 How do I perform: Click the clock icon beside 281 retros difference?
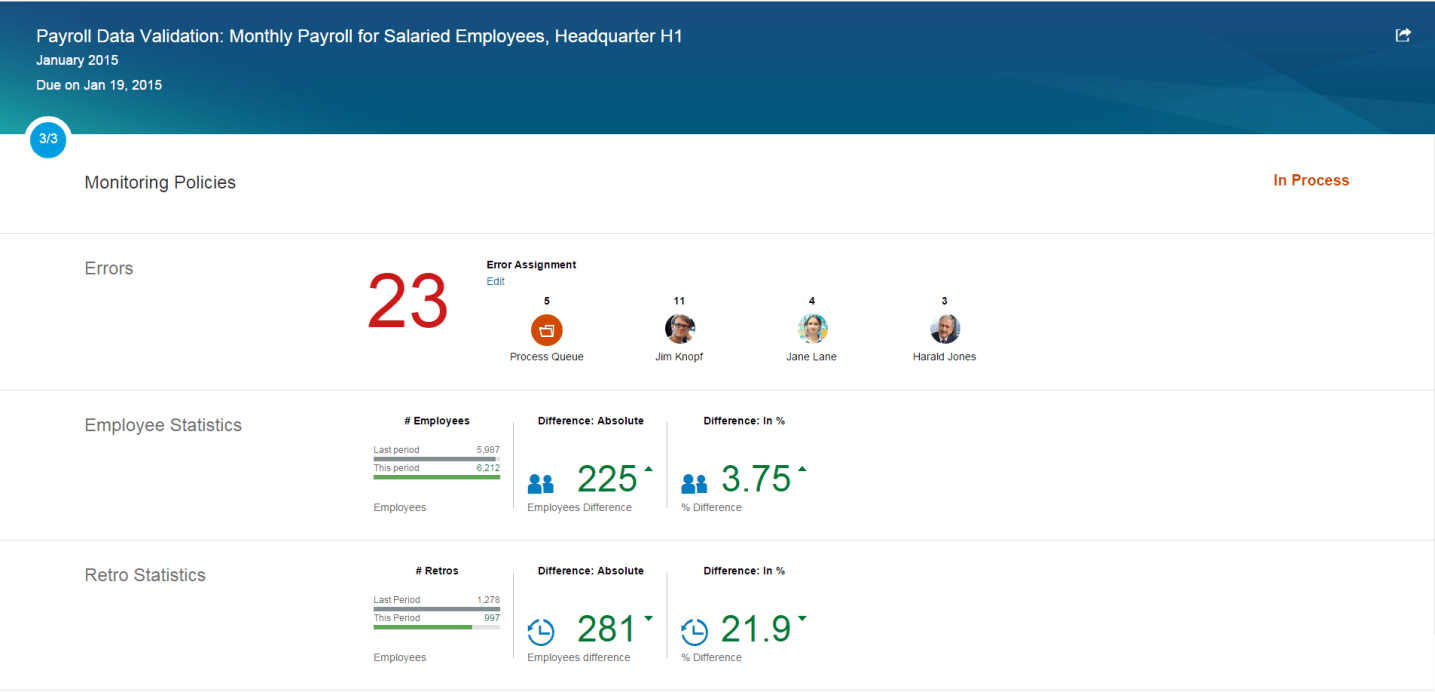(541, 632)
